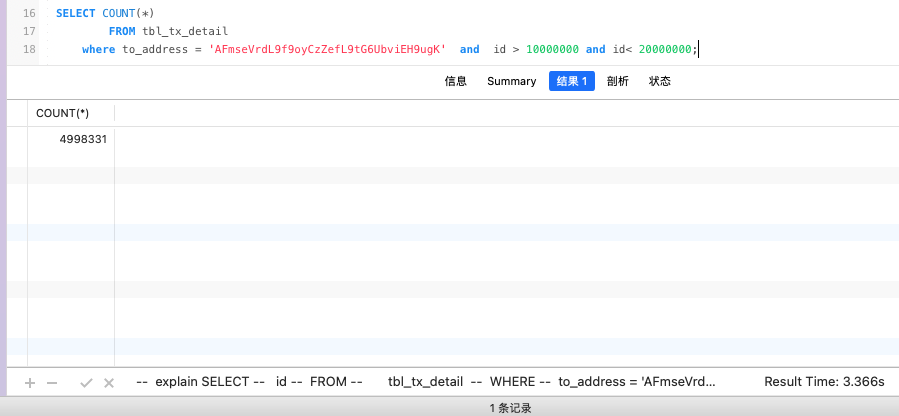Click the apply changes checkmark icon
899x416 pixels.
(86, 382)
